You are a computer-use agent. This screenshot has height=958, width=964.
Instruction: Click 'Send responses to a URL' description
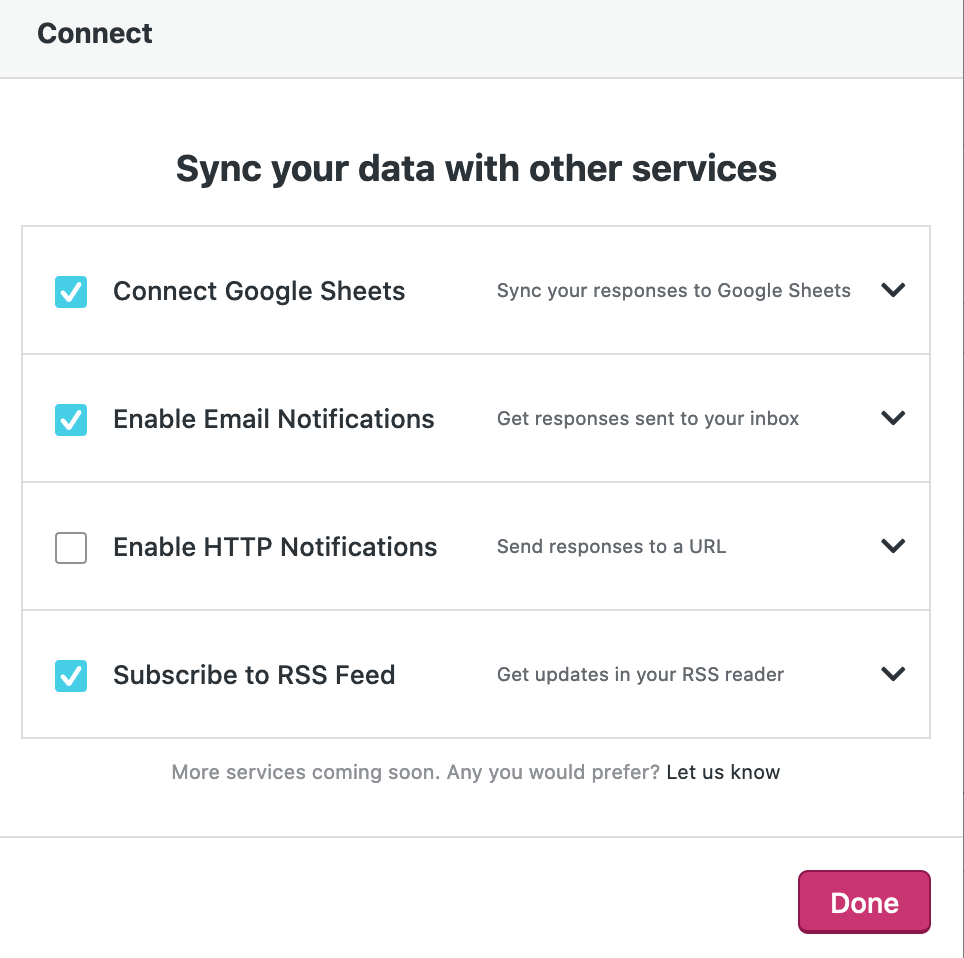pyautogui.click(x=611, y=547)
